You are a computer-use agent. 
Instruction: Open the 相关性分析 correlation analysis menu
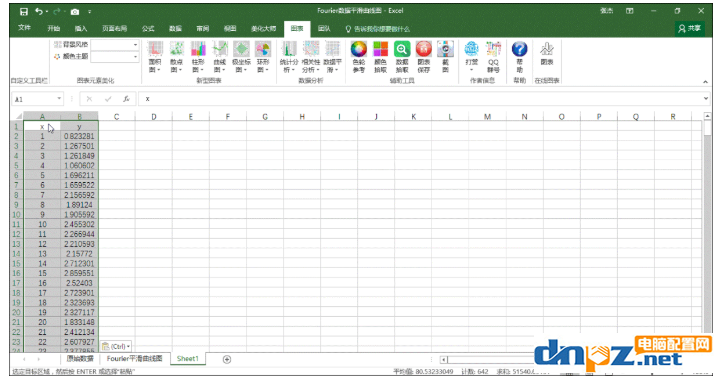coord(311,57)
